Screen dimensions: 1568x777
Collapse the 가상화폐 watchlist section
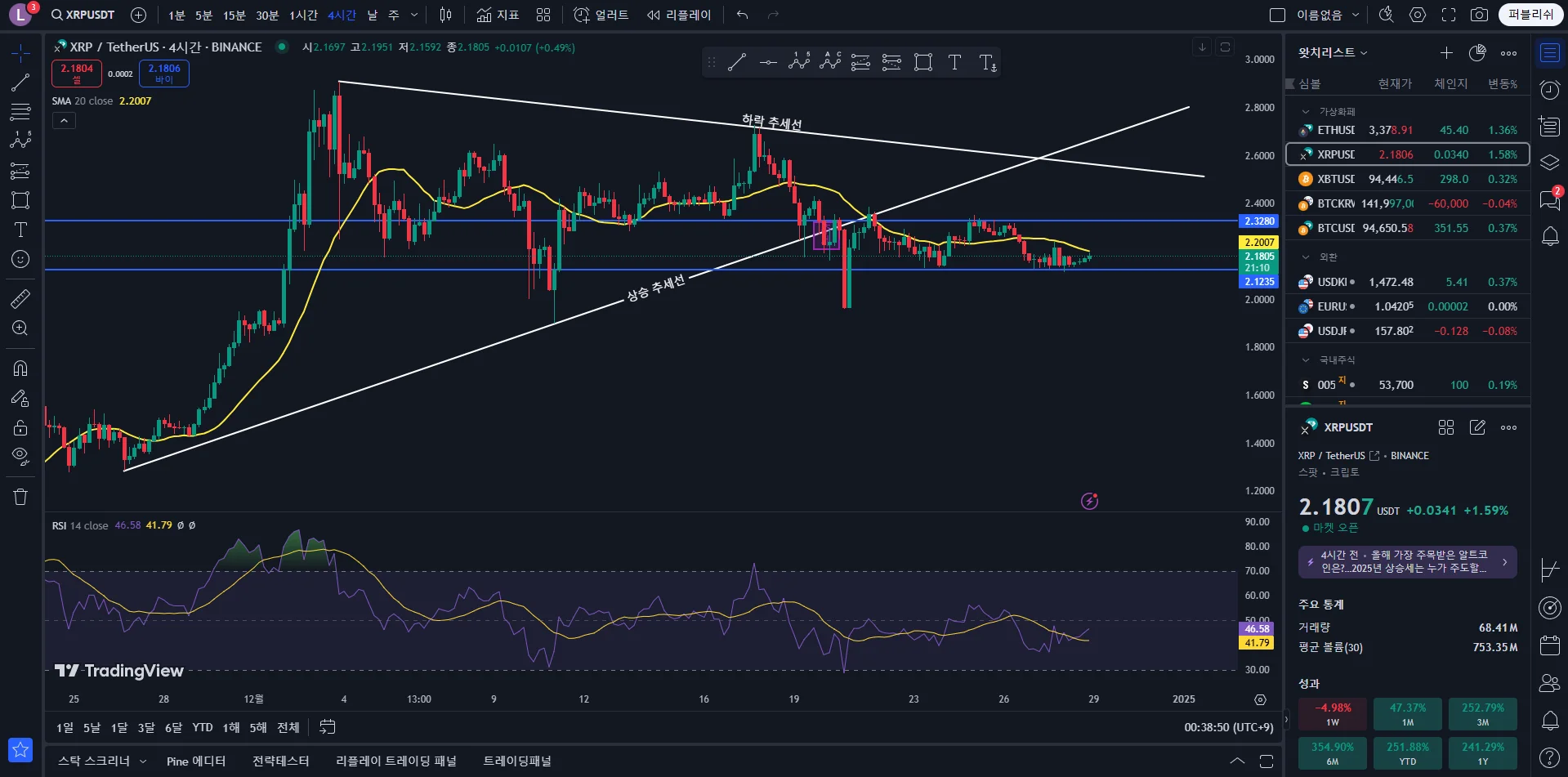1305,112
